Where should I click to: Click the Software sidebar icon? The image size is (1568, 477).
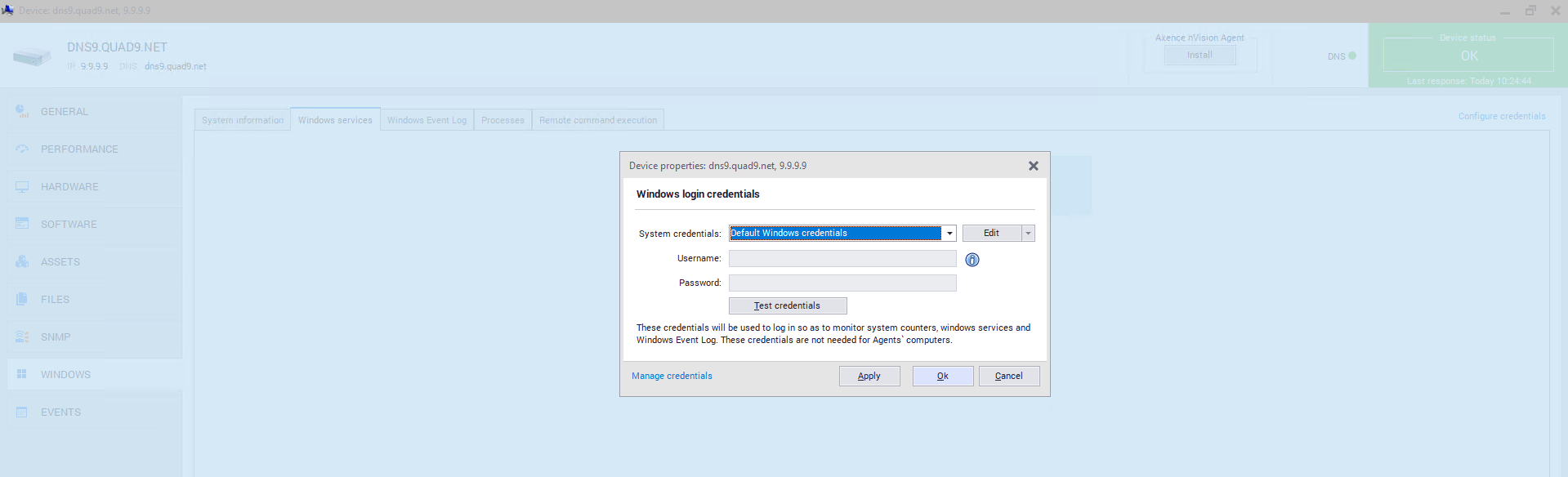point(22,224)
